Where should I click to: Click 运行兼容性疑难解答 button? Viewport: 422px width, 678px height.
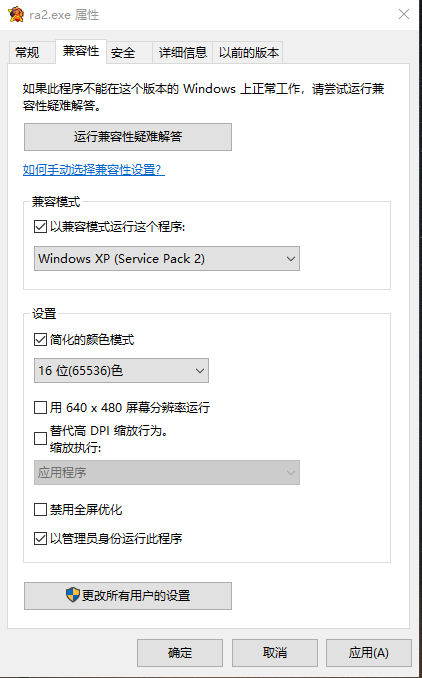coord(128,137)
